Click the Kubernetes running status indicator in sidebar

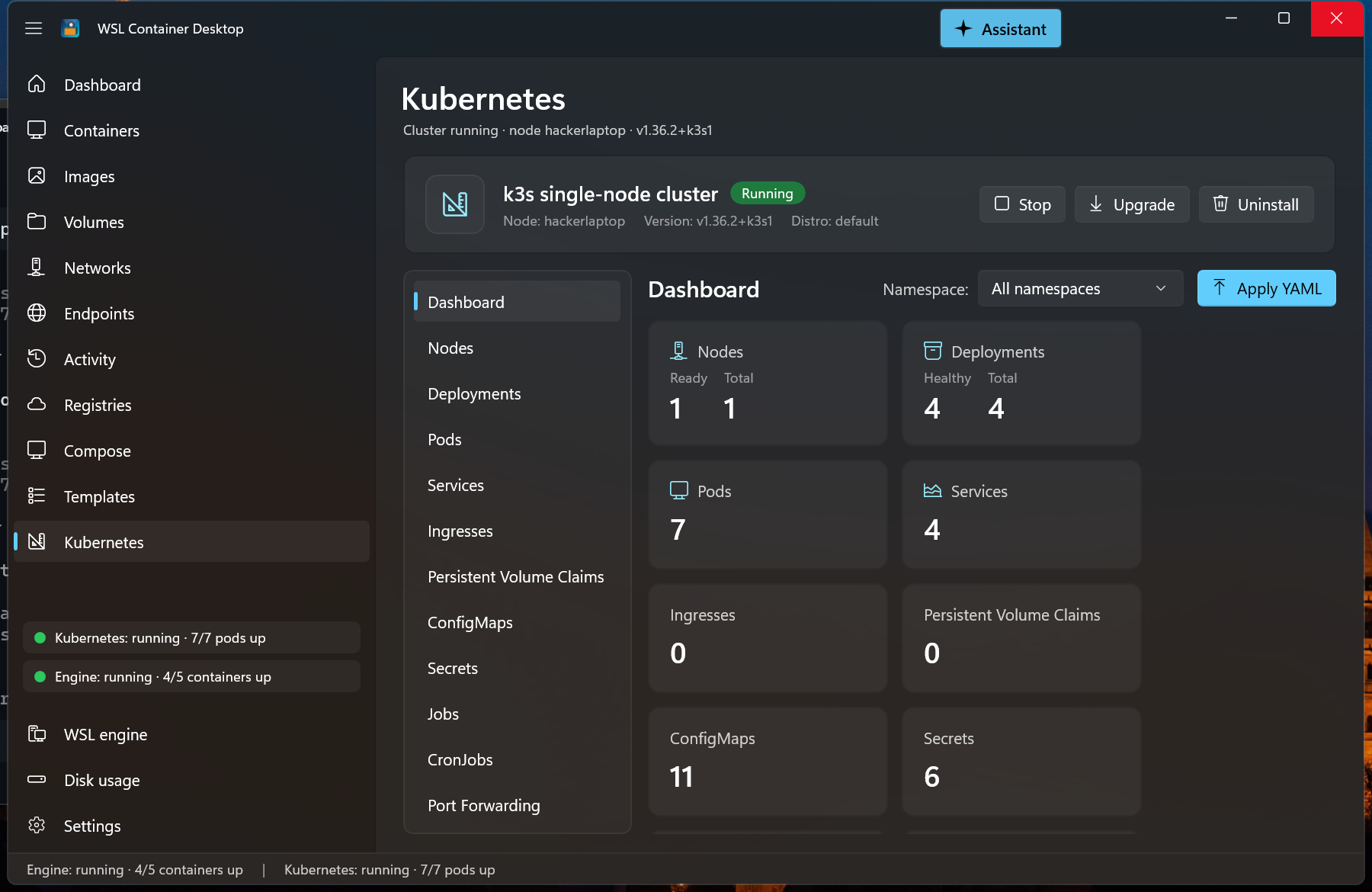click(191, 637)
